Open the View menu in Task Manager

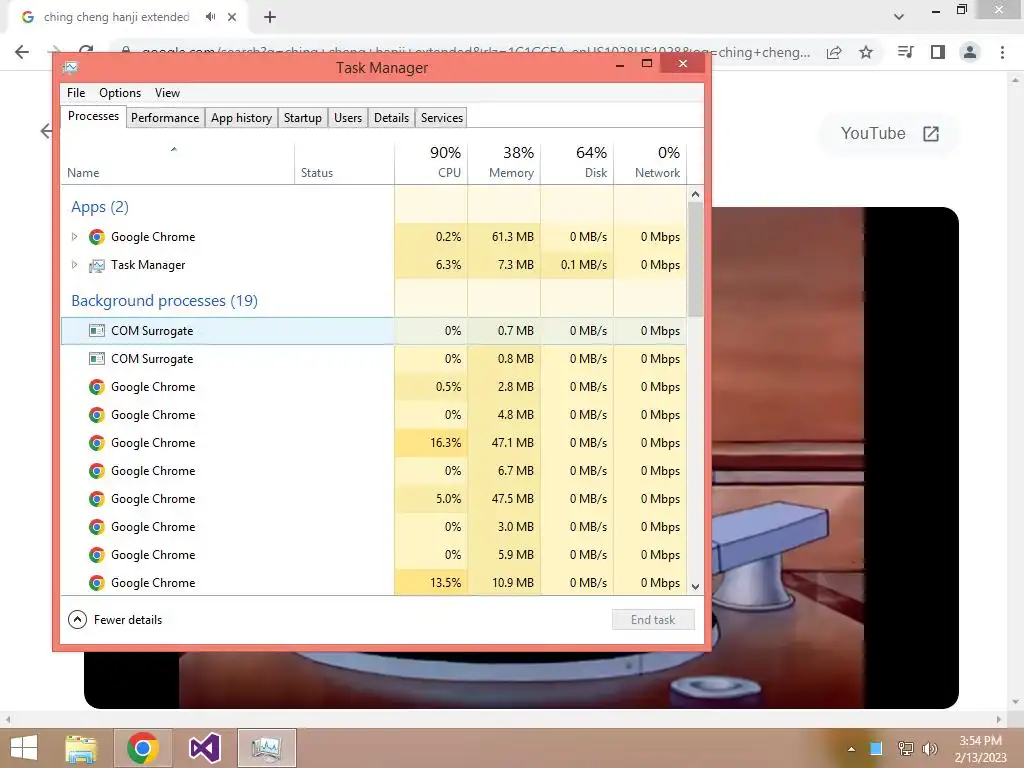point(167,93)
